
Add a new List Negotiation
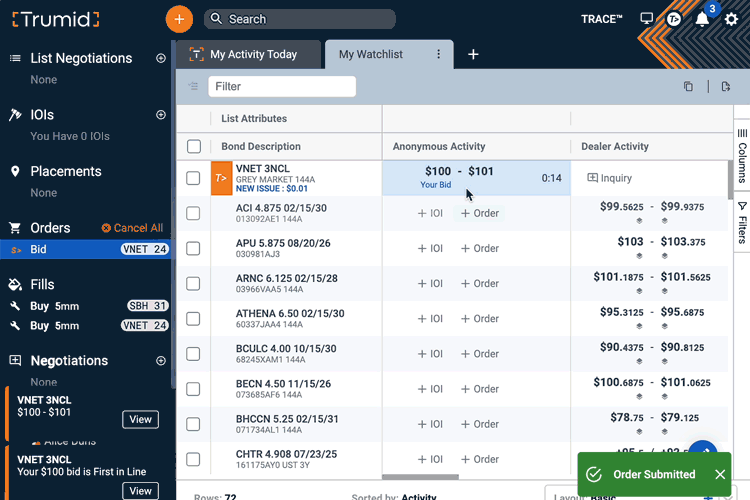pyautogui.click(x=161, y=58)
